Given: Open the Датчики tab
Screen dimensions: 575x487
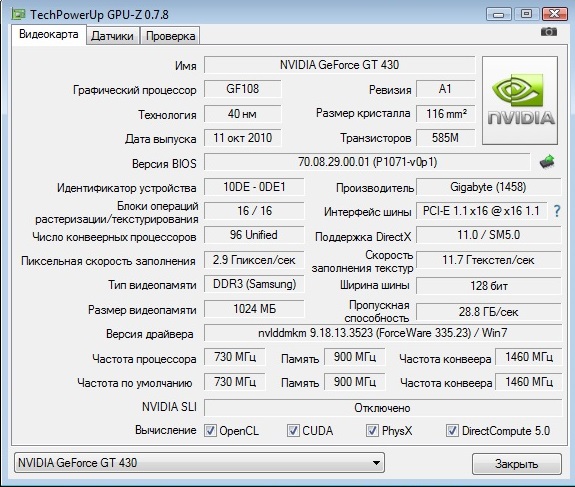Looking at the screenshot, I should click(112, 36).
